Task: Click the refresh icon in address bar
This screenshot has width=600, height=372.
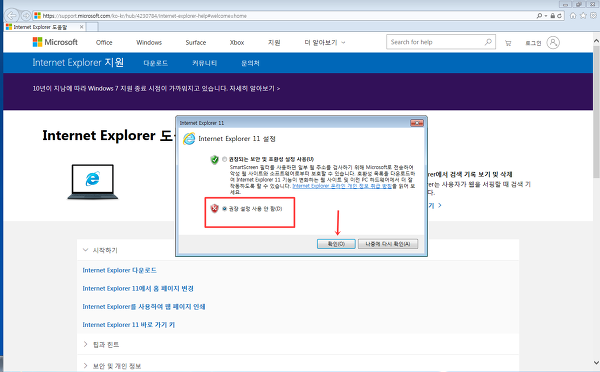Action: 560,16
